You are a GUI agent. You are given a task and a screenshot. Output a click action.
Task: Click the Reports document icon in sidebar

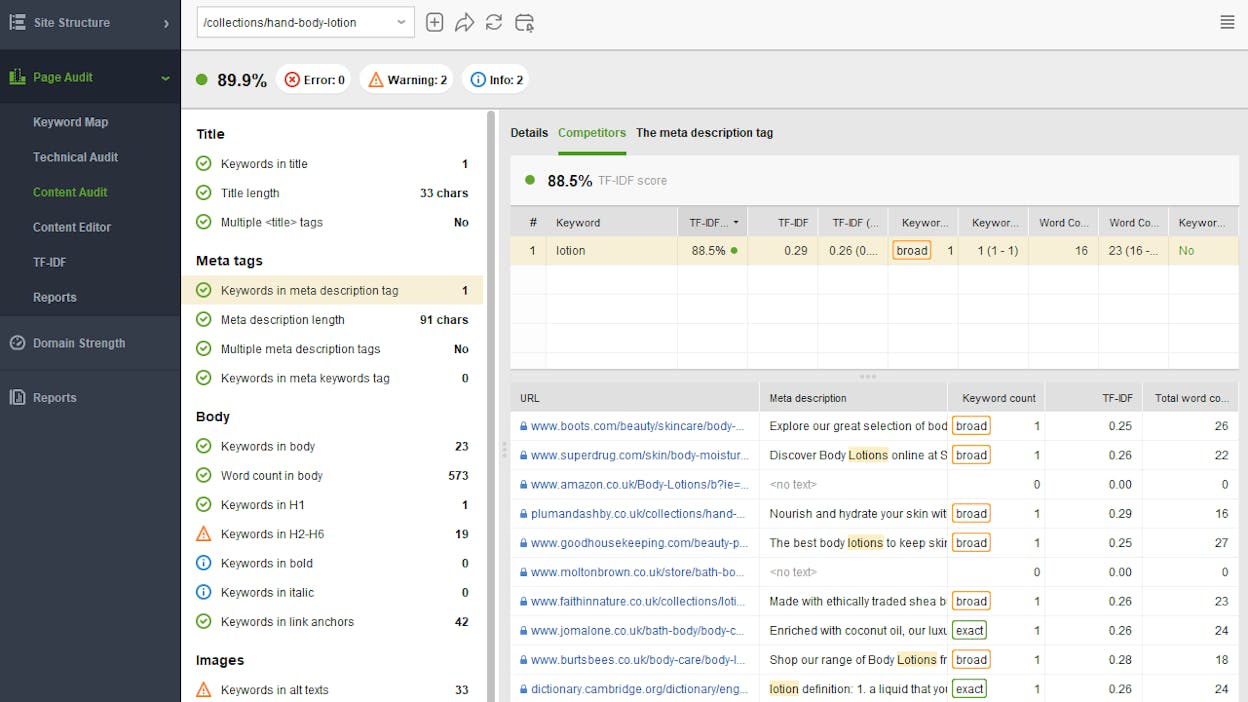17,398
